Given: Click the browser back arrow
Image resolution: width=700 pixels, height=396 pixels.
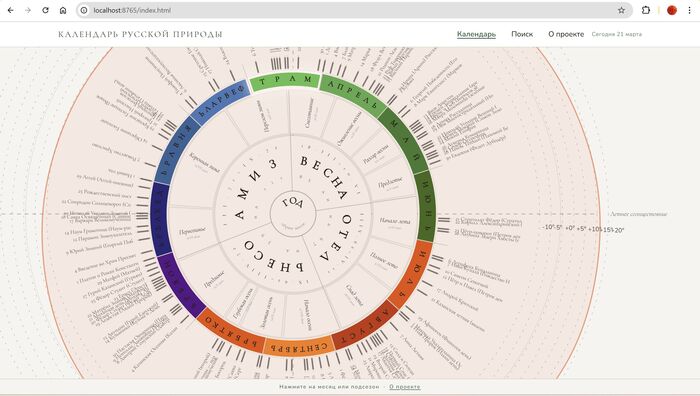Looking at the screenshot, I should [11, 10].
